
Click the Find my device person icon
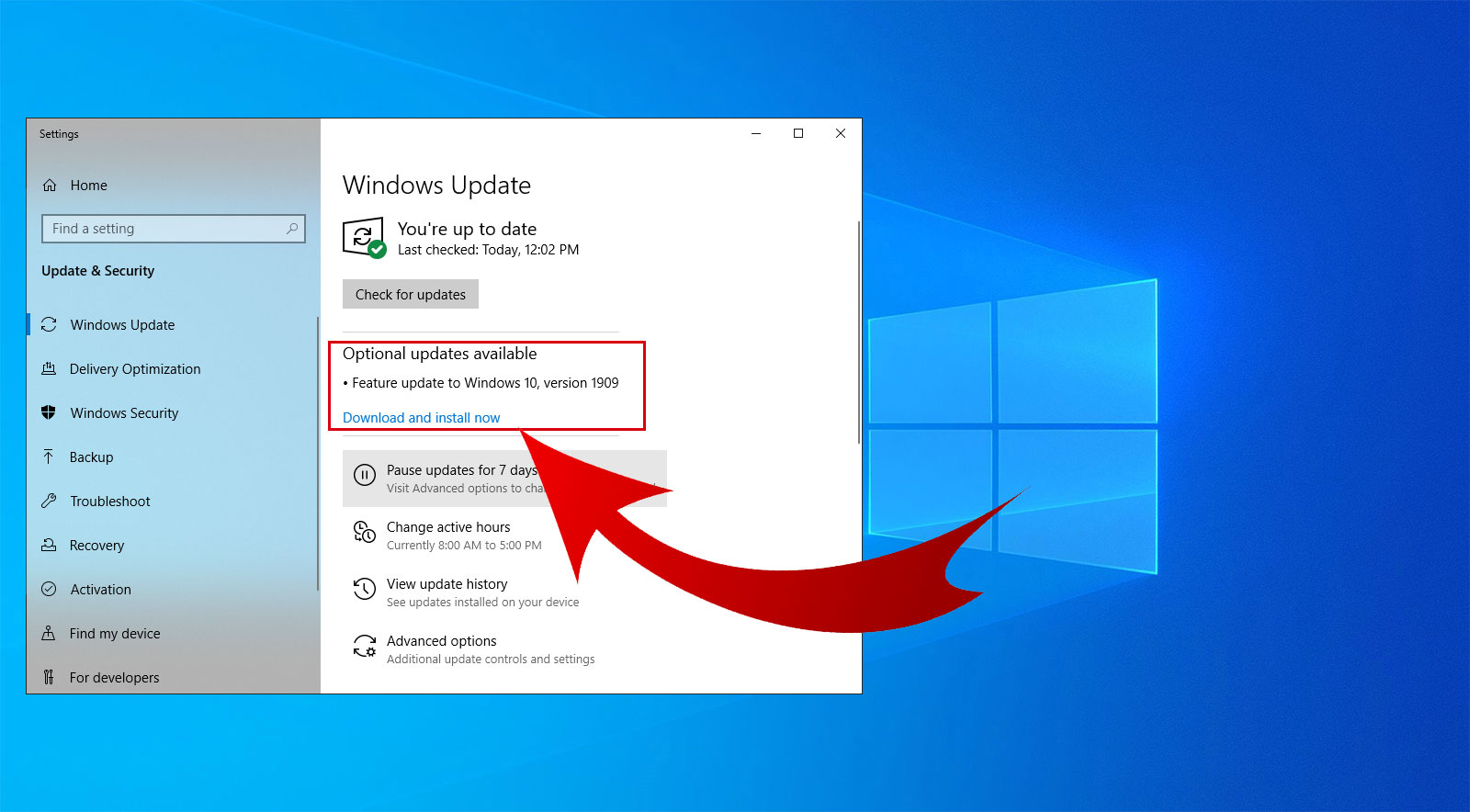click(49, 634)
